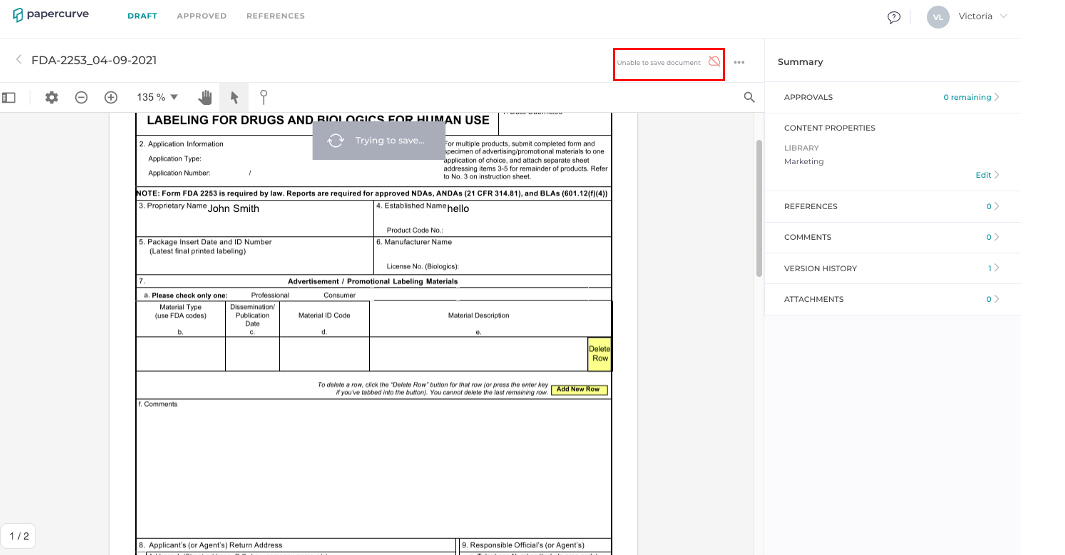Click the Summary panel heading
The image size is (1065, 555).
(800, 62)
